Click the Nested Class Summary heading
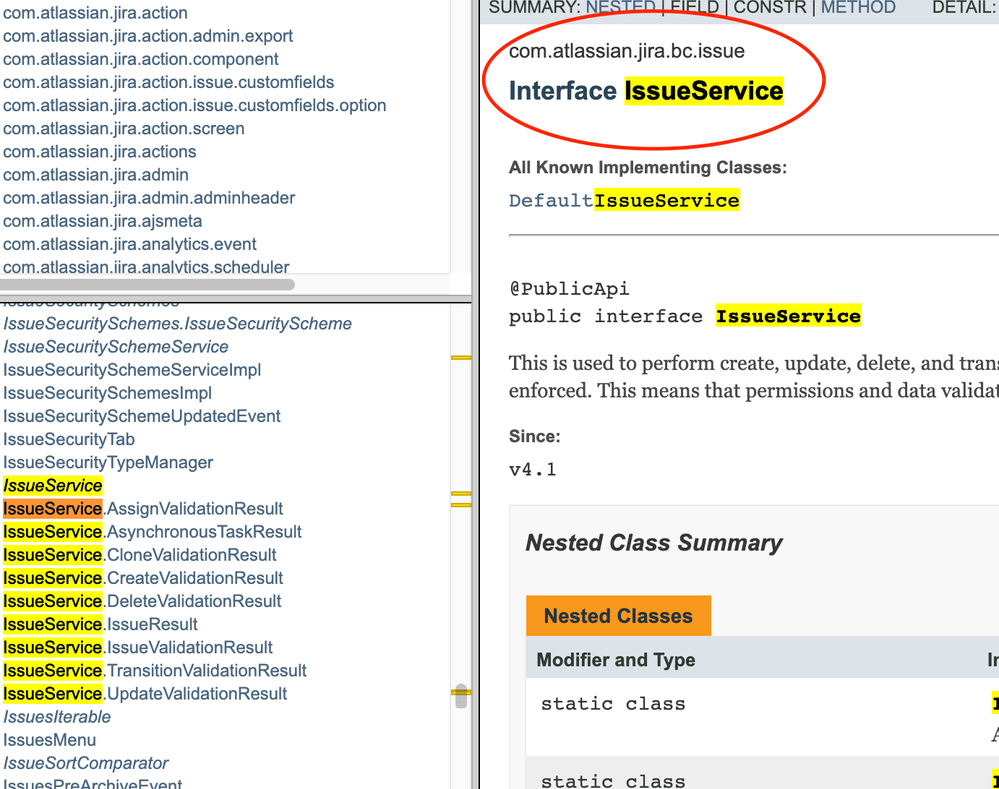Screen dimensions: 999x789 pos(654,542)
